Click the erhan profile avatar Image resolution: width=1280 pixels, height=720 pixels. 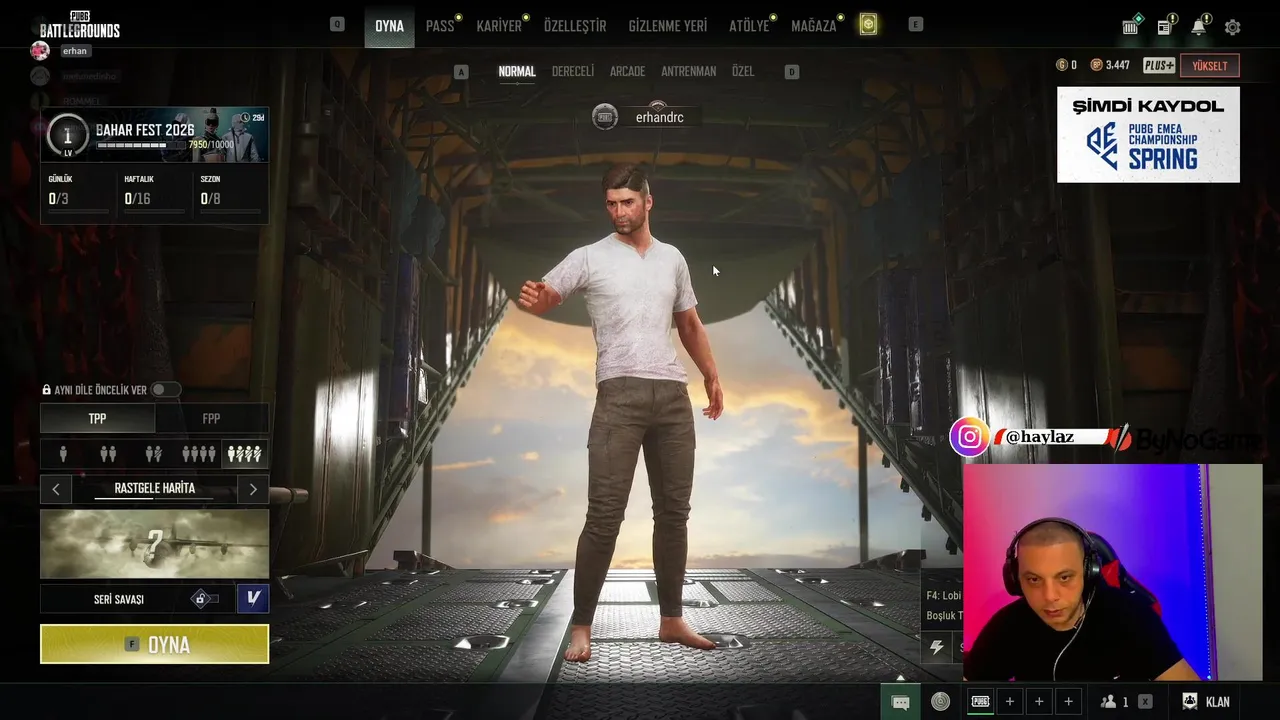tap(40, 51)
